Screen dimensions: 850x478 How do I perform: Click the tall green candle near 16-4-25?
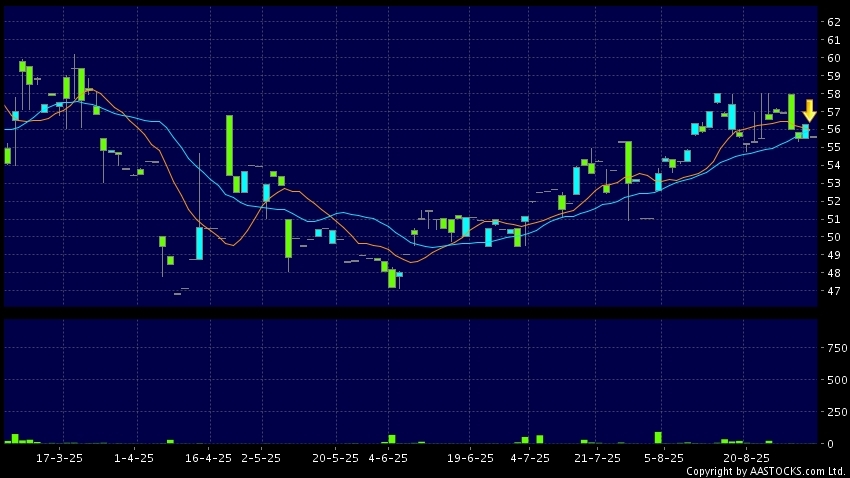pyautogui.click(x=229, y=145)
